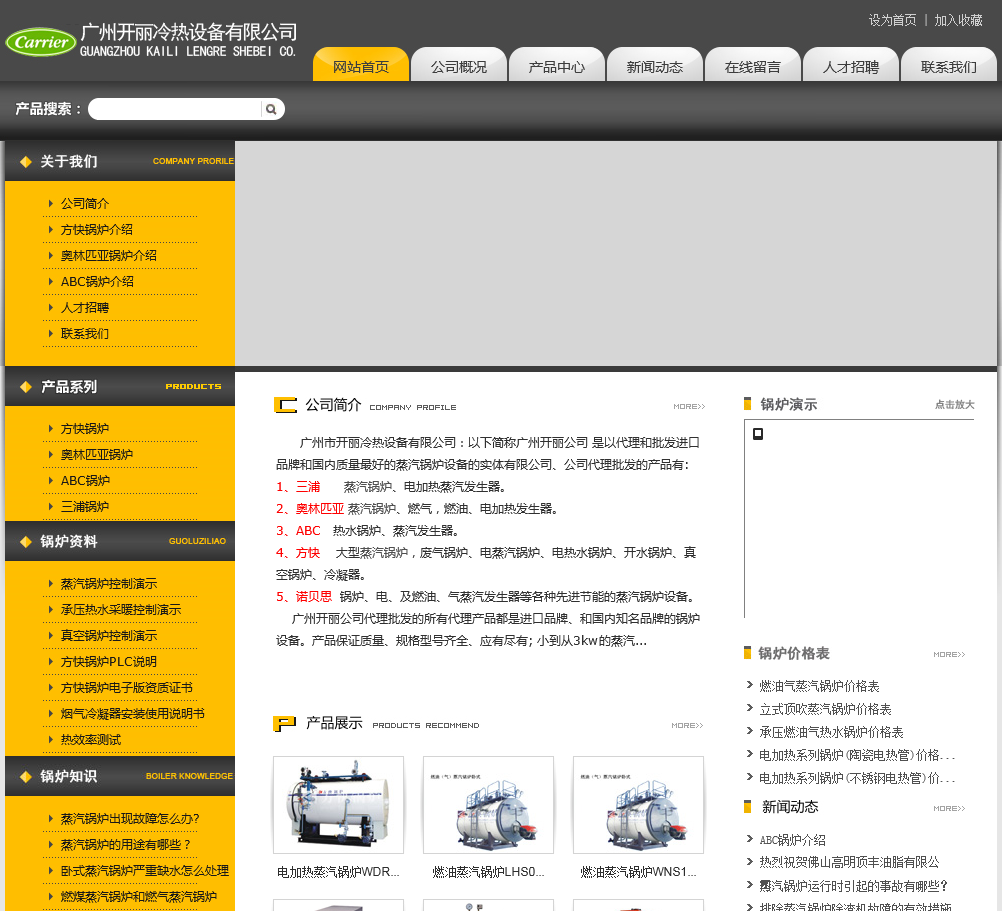Open 烟气冷凝器安装使用说明书 link
The image size is (1002, 911).
click(132, 714)
